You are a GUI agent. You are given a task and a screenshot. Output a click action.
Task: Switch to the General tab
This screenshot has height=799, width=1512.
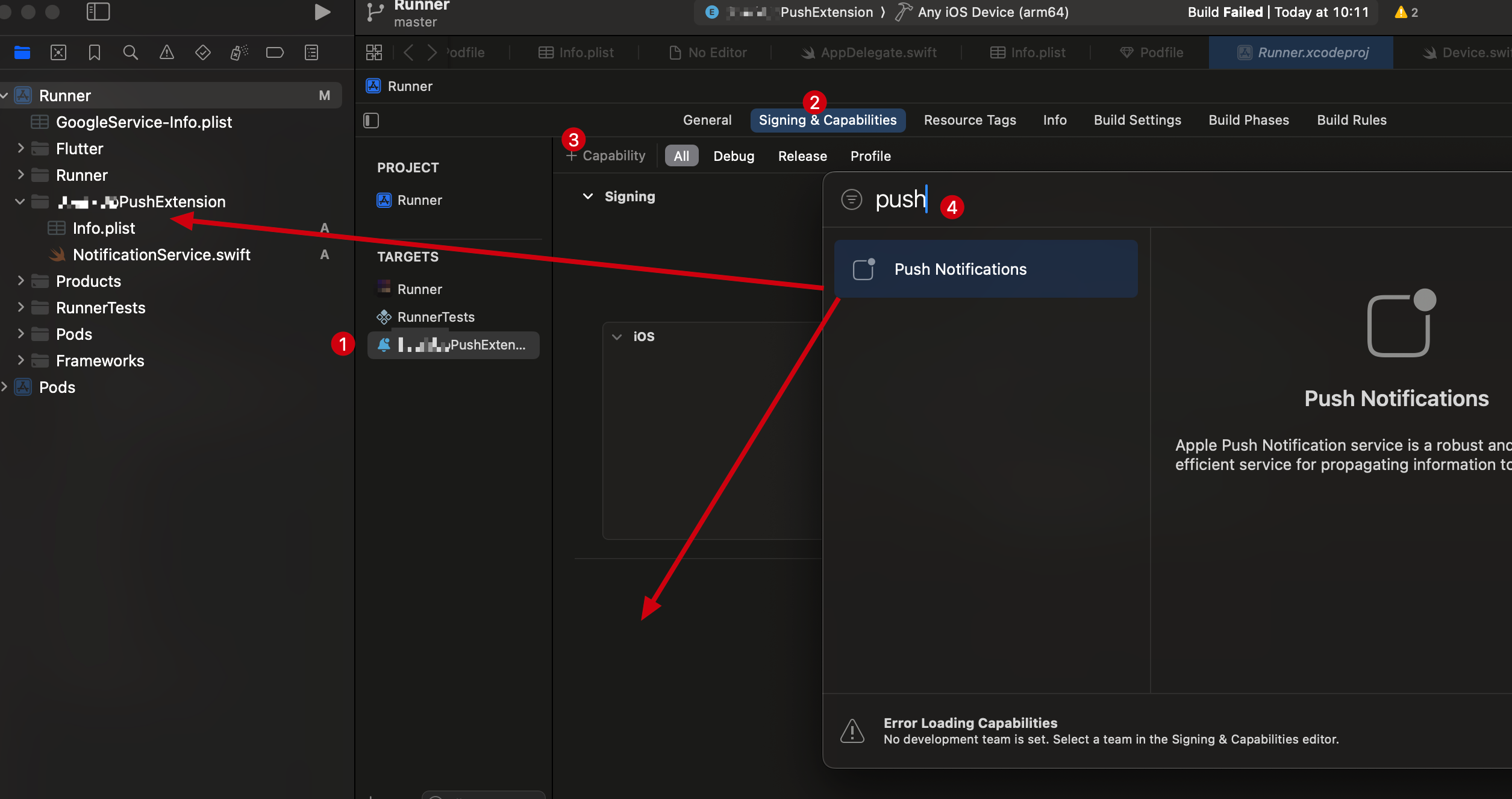707,120
